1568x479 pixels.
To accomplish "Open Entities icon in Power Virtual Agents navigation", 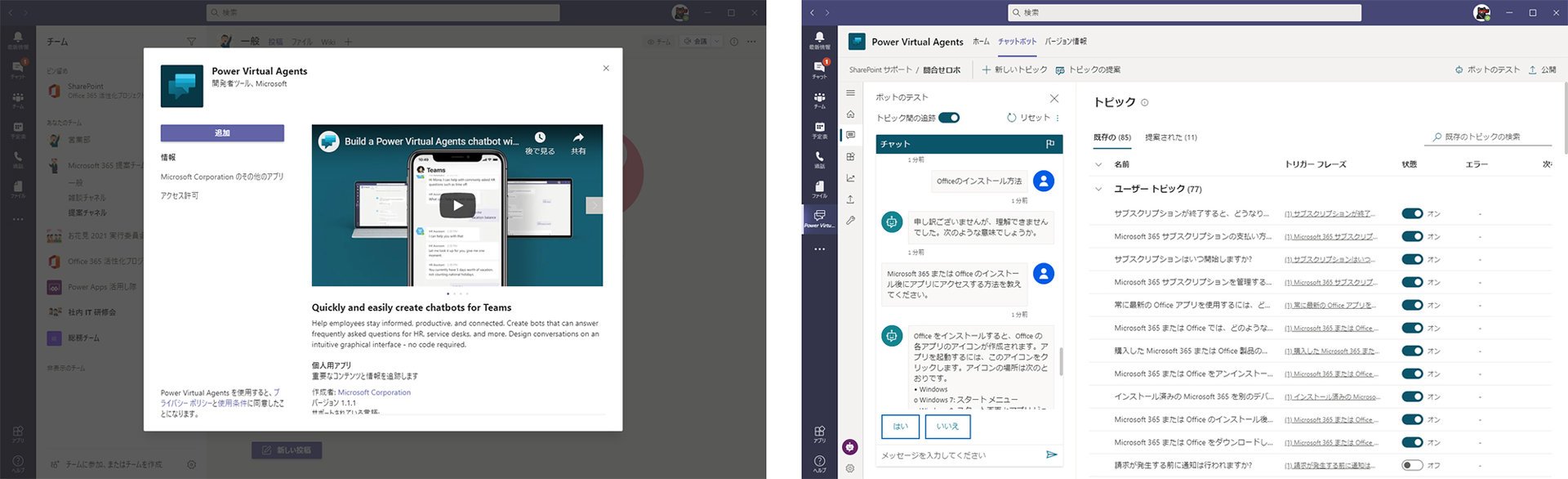I will (x=850, y=156).
